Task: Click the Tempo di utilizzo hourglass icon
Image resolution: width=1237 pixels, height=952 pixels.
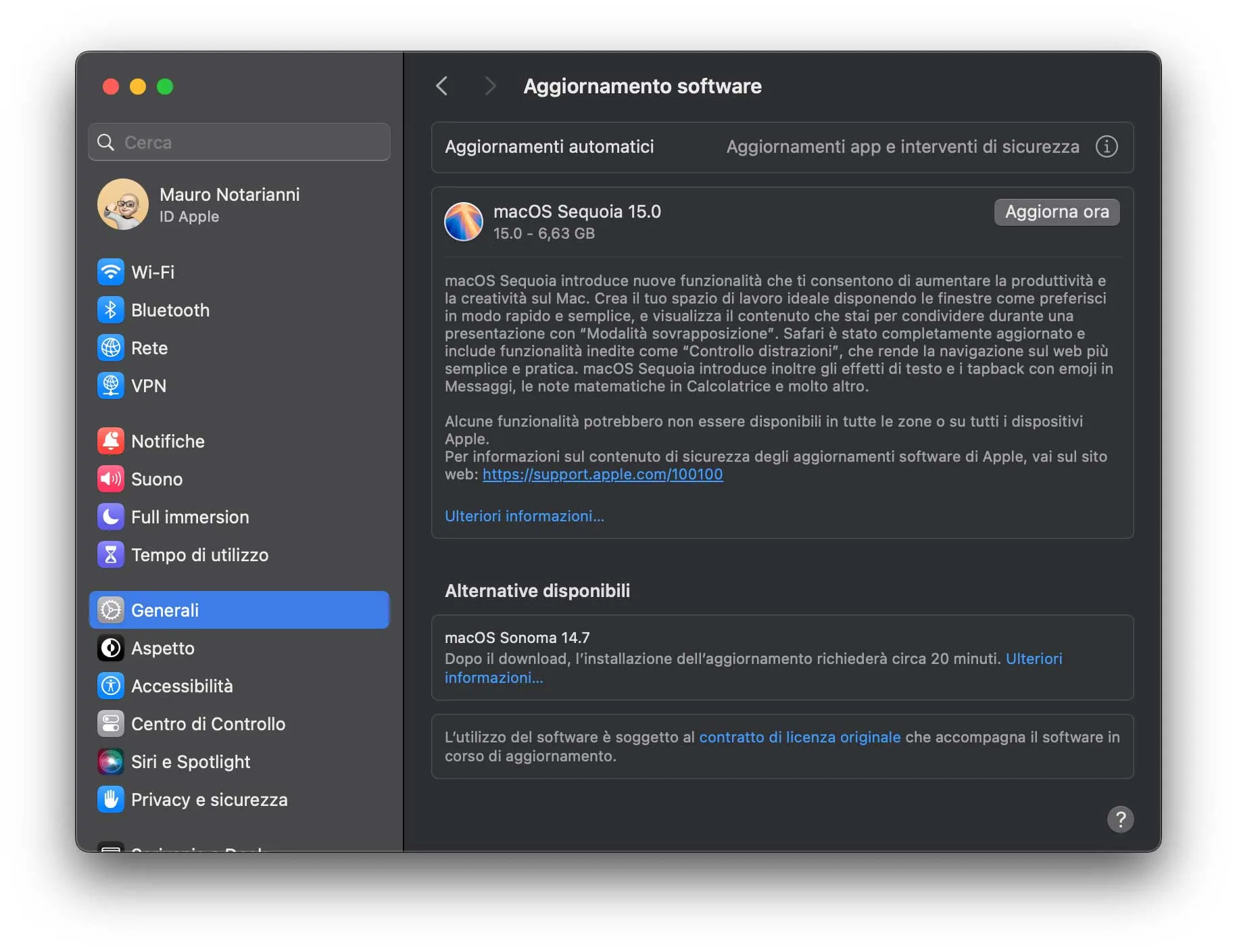Action: (x=111, y=554)
